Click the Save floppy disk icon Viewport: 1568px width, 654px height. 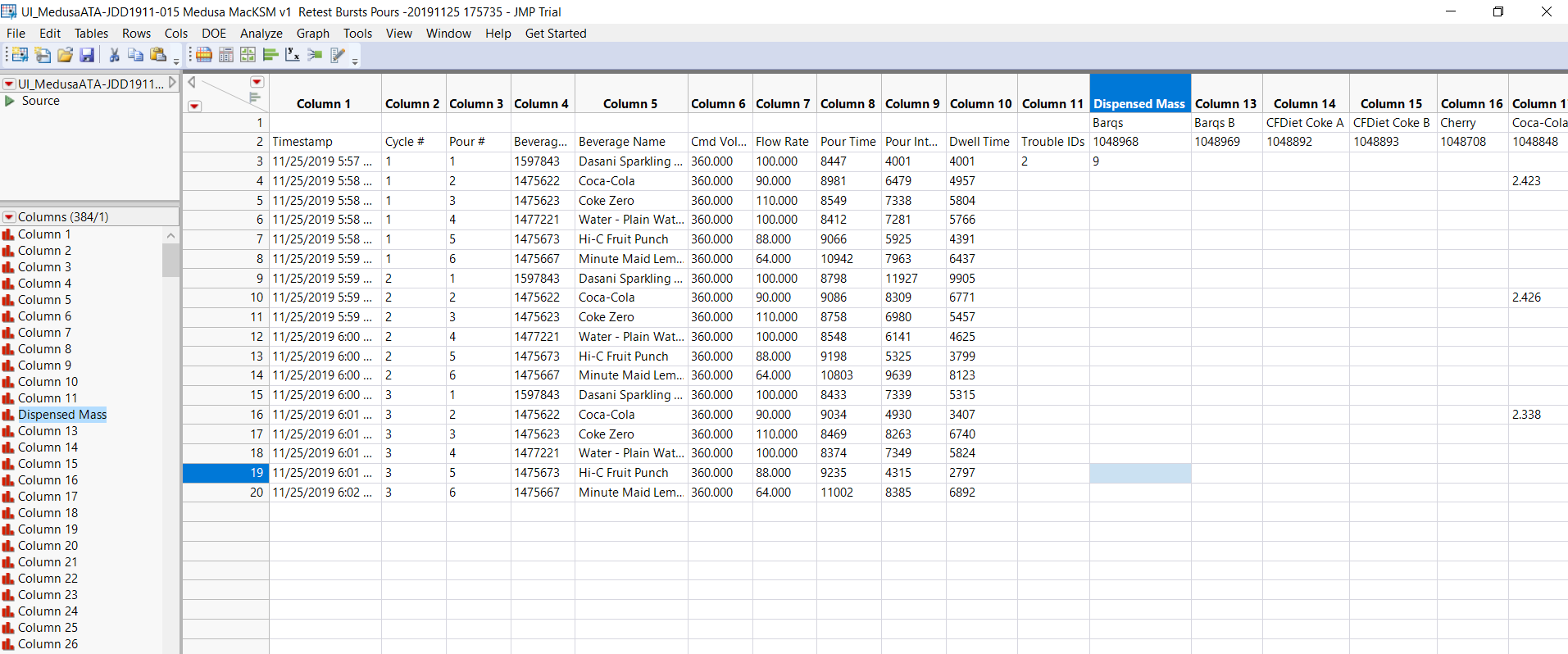(x=87, y=55)
